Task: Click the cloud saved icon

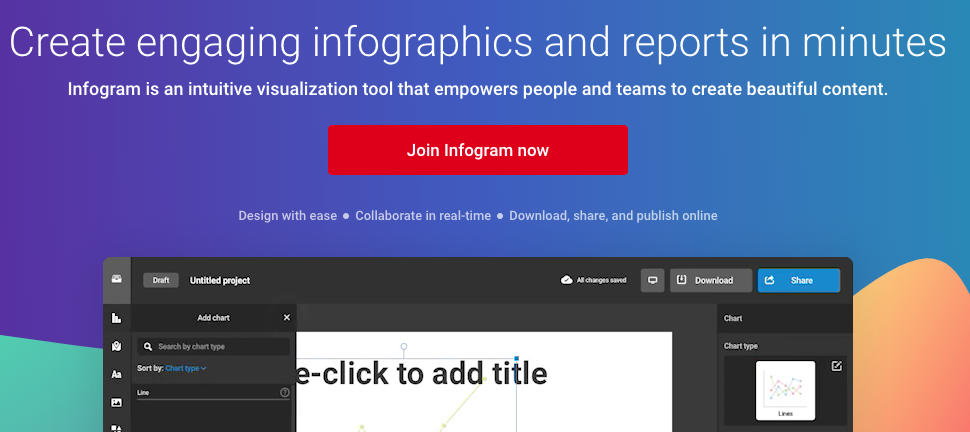Action: 566,280
